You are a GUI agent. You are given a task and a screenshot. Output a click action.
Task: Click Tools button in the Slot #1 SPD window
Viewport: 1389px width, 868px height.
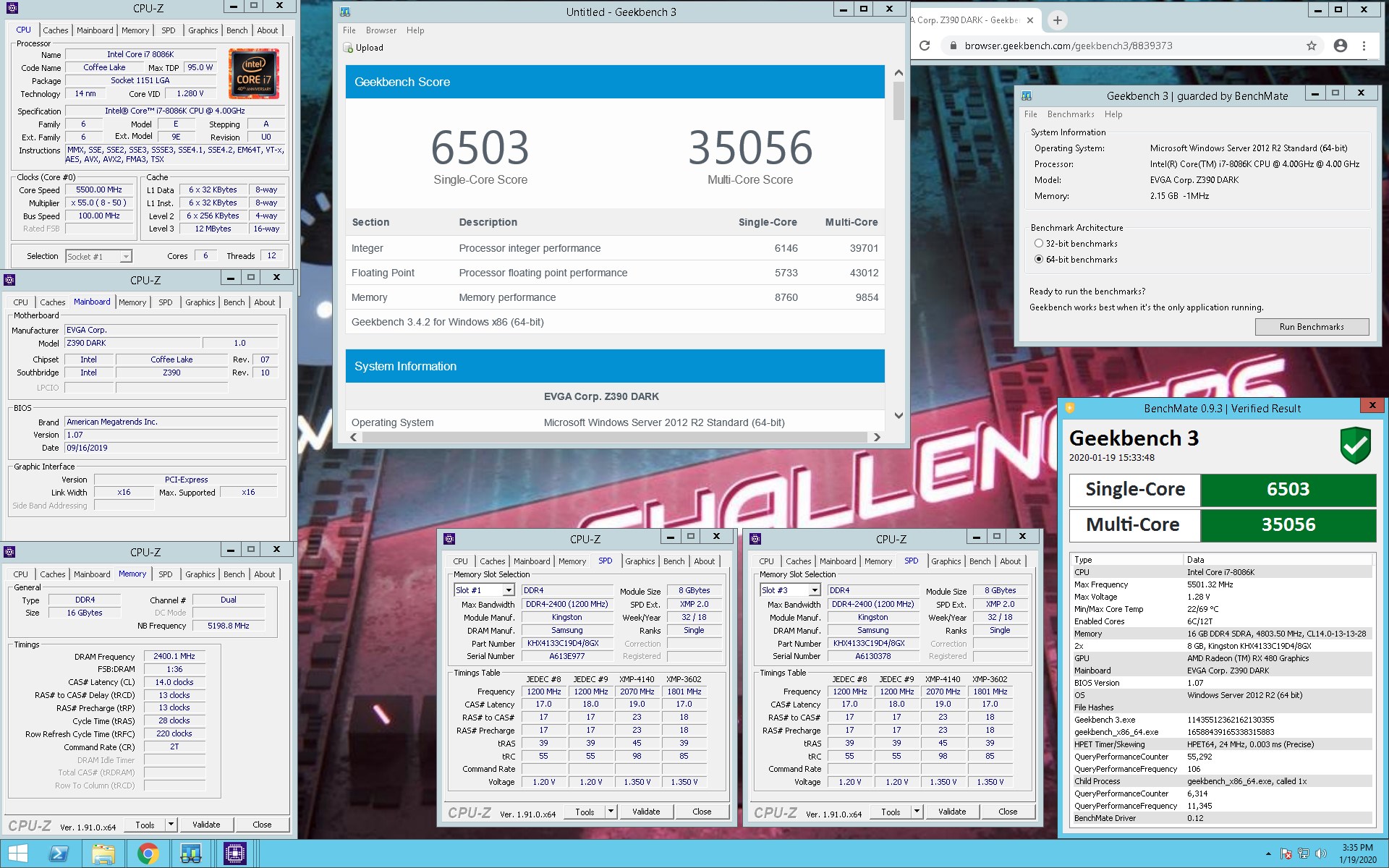click(585, 812)
